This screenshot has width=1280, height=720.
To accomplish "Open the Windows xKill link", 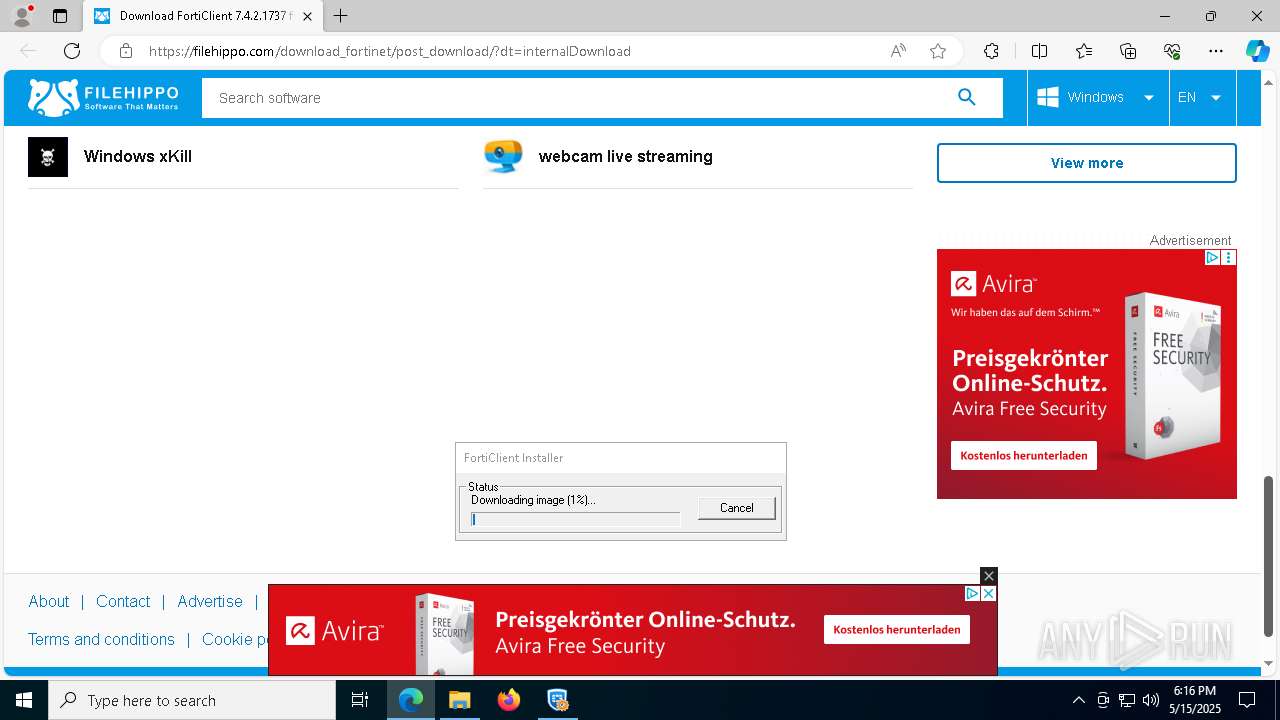I will [x=138, y=156].
